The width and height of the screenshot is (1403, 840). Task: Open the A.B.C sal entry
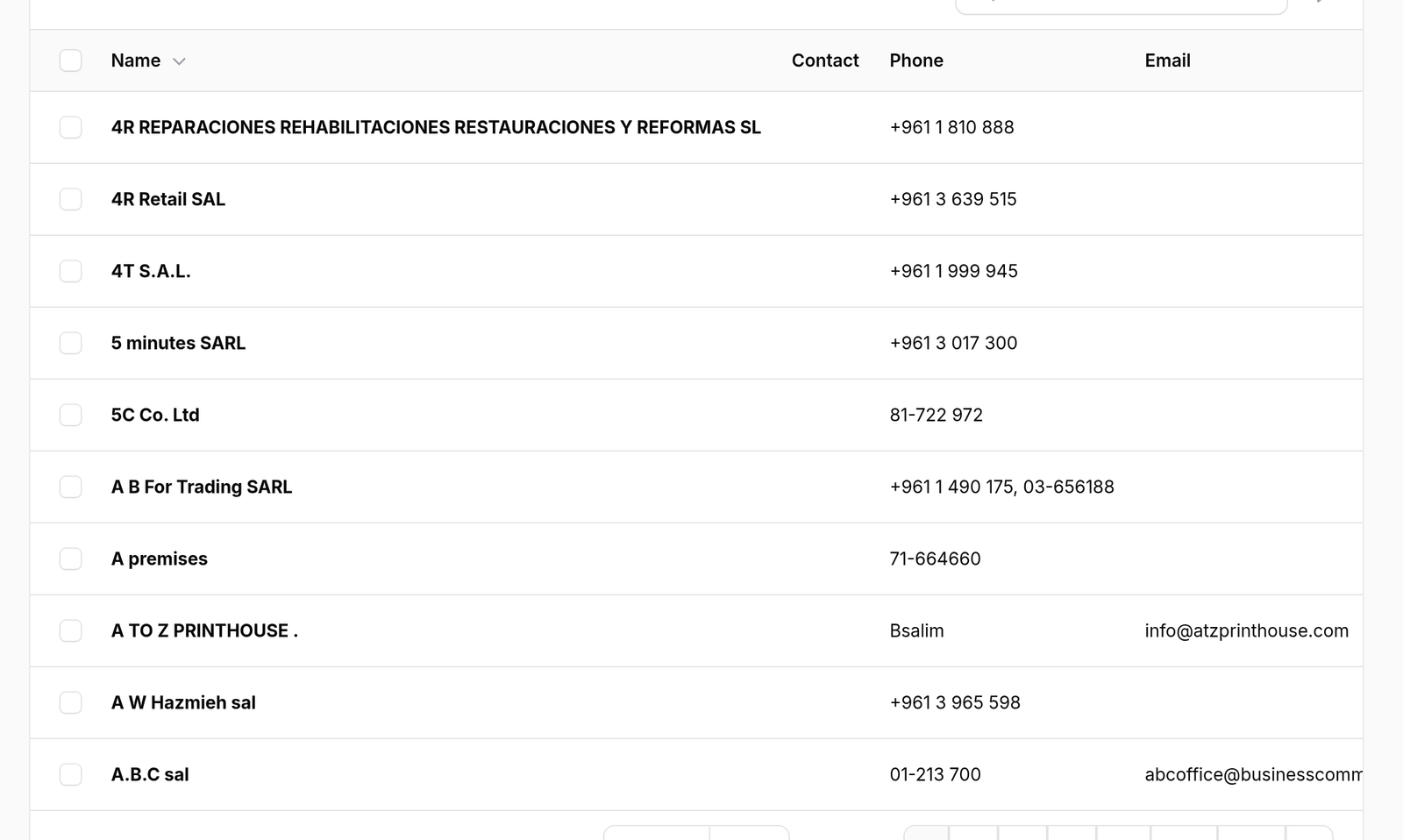point(150,774)
